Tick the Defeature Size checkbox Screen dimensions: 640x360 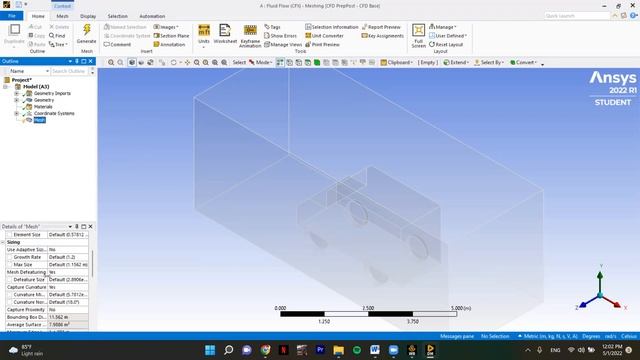tap(10, 280)
